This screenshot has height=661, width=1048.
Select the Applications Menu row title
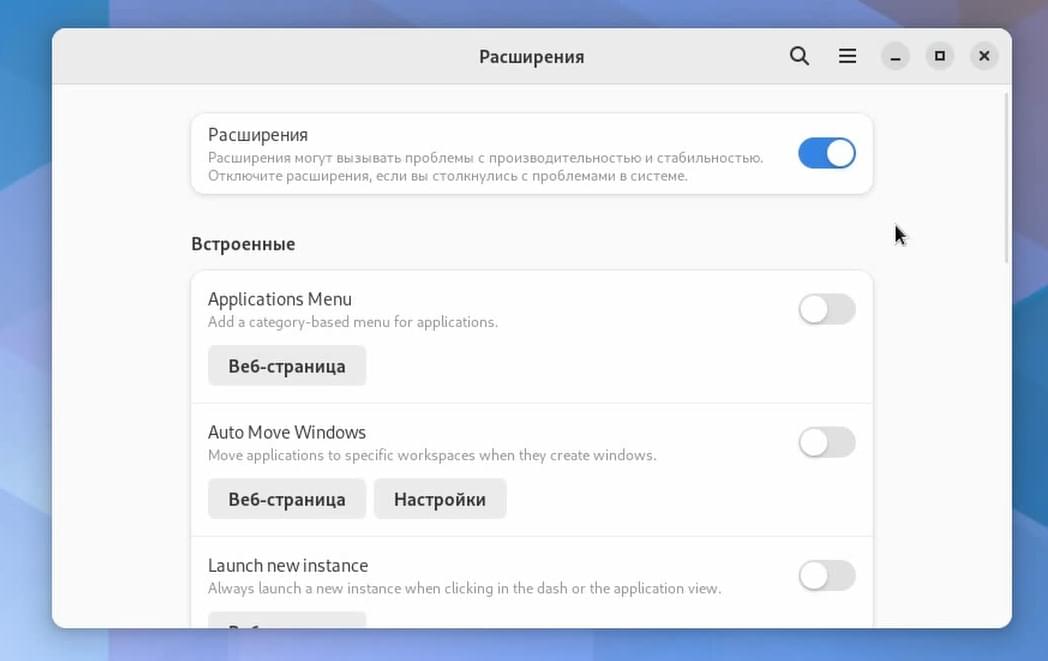coord(279,299)
